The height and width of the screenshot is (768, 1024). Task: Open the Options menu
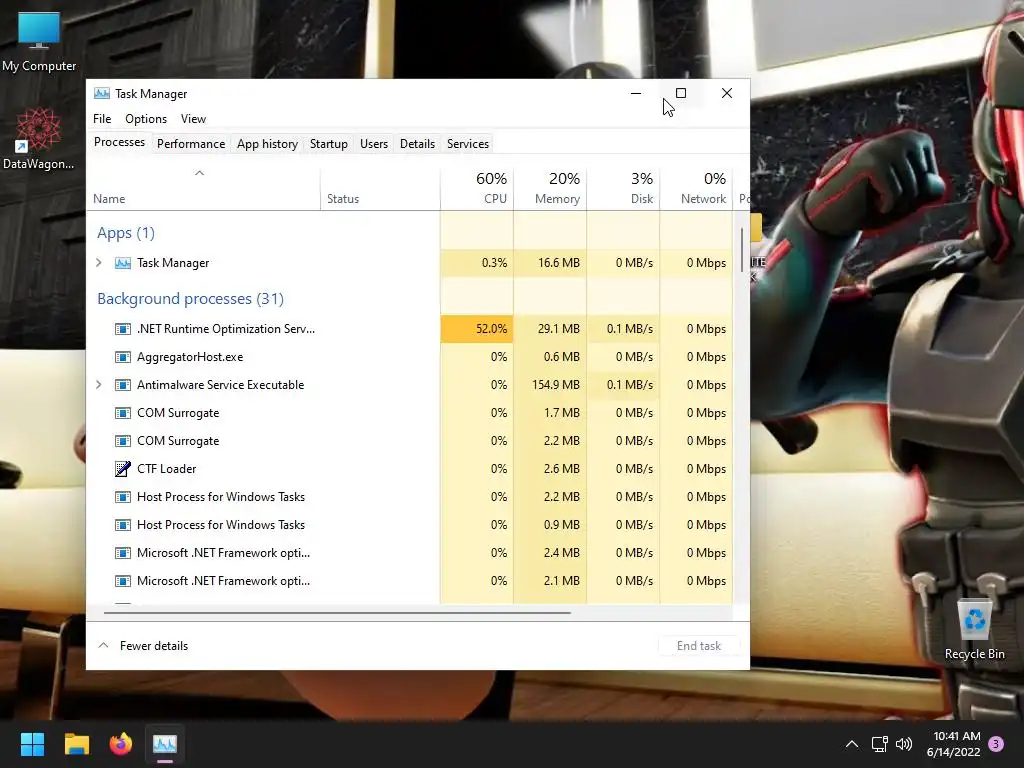(146, 119)
